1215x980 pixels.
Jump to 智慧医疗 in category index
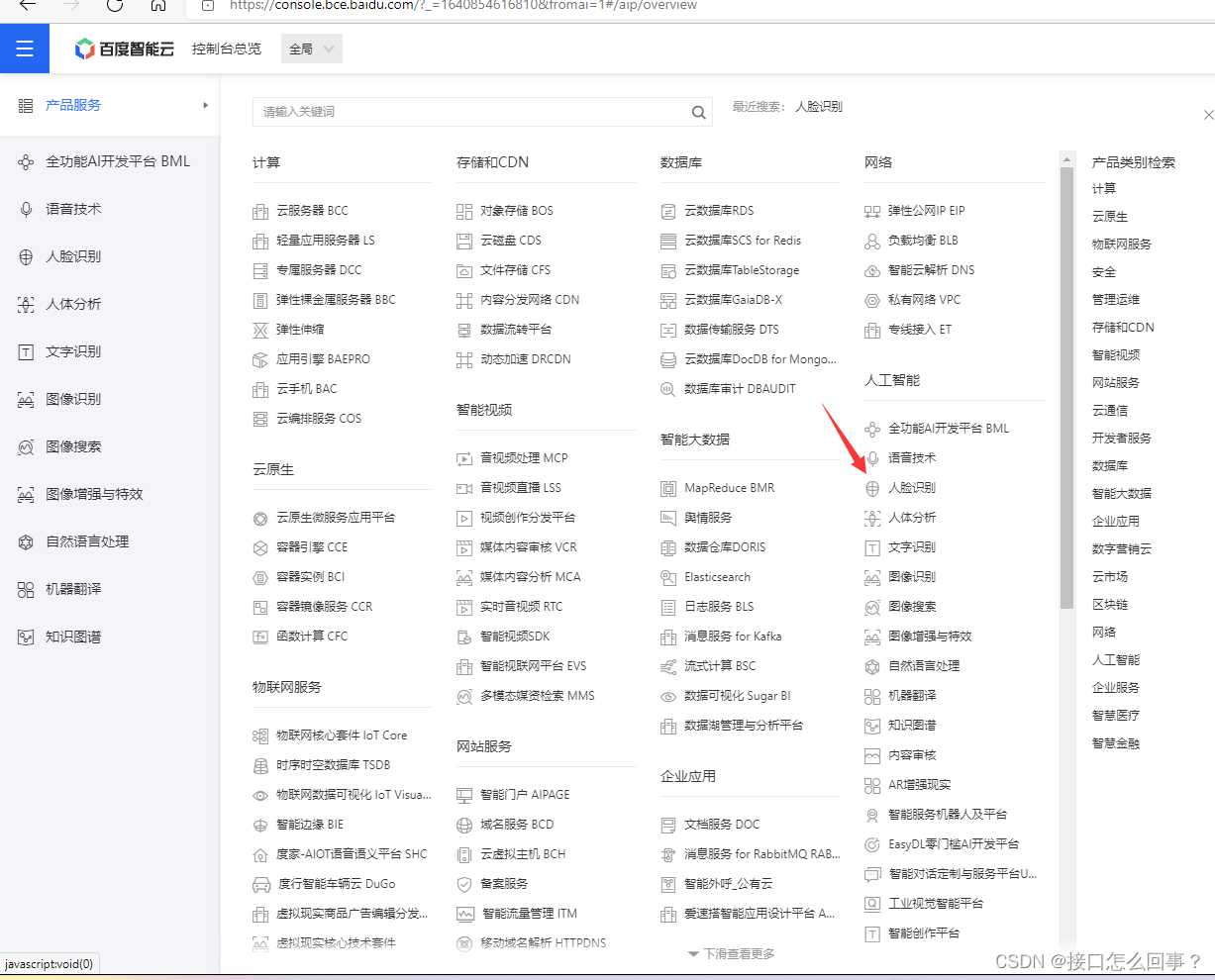(x=1116, y=715)
